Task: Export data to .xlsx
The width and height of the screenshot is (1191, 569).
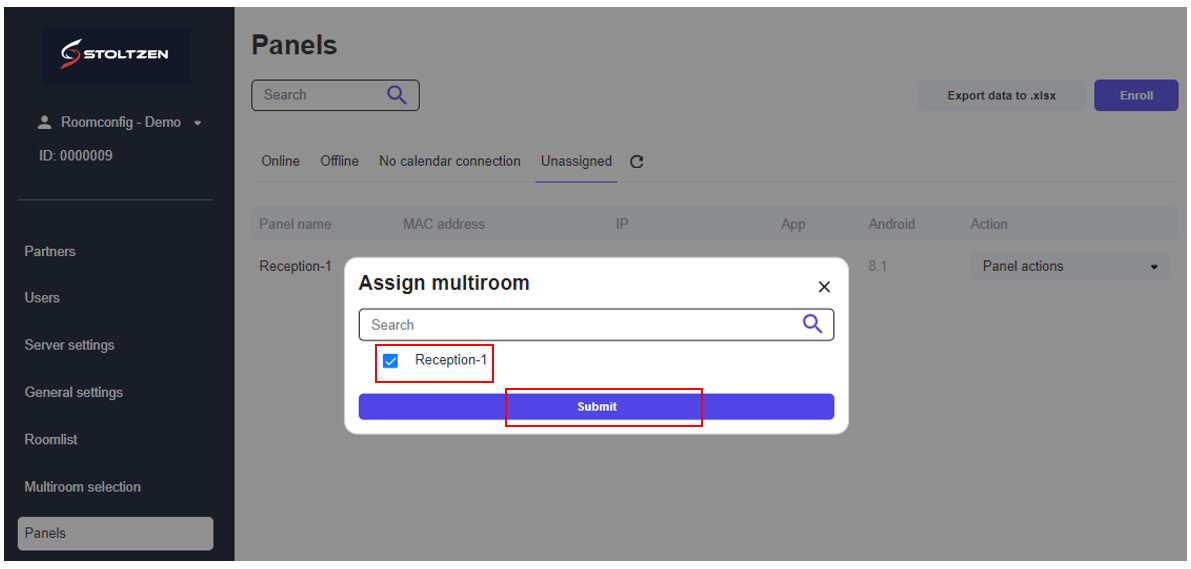Action: [x=1001, y=96]
